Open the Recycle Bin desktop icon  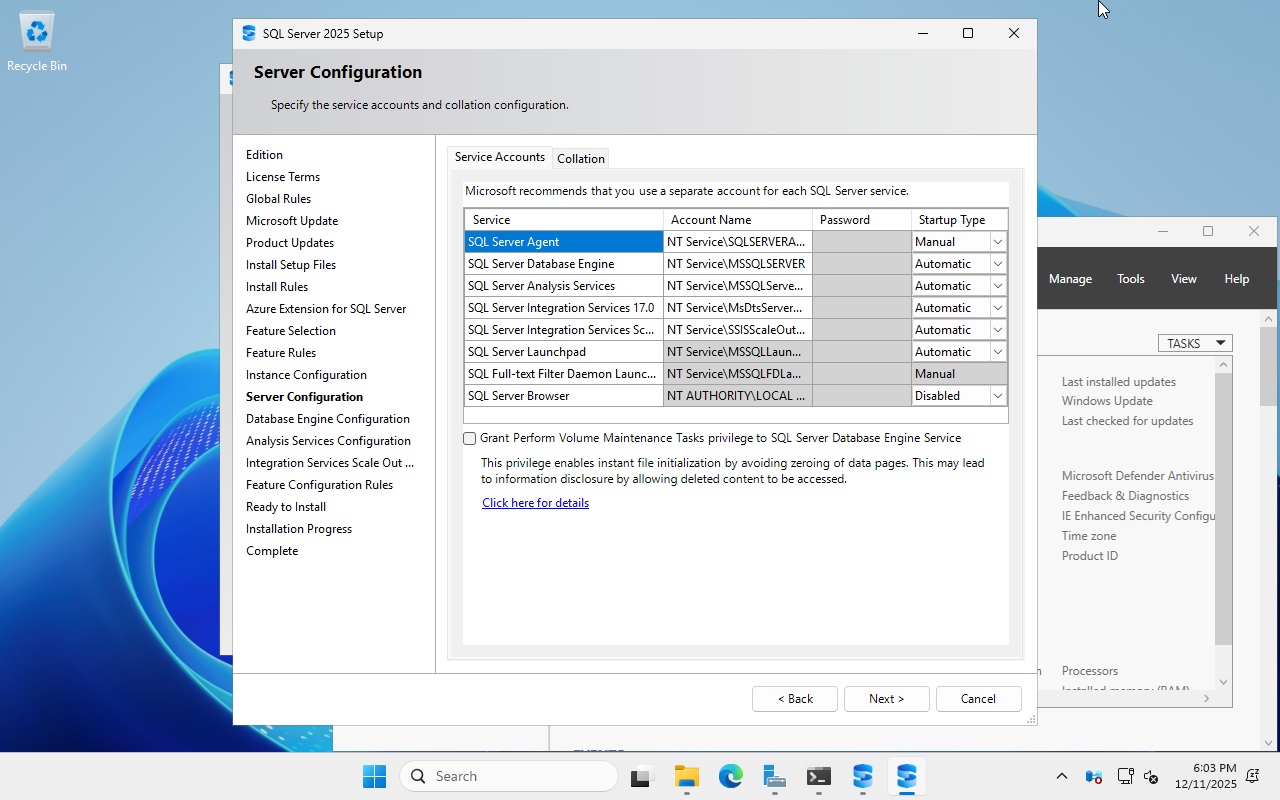click(x=37, y=40)
